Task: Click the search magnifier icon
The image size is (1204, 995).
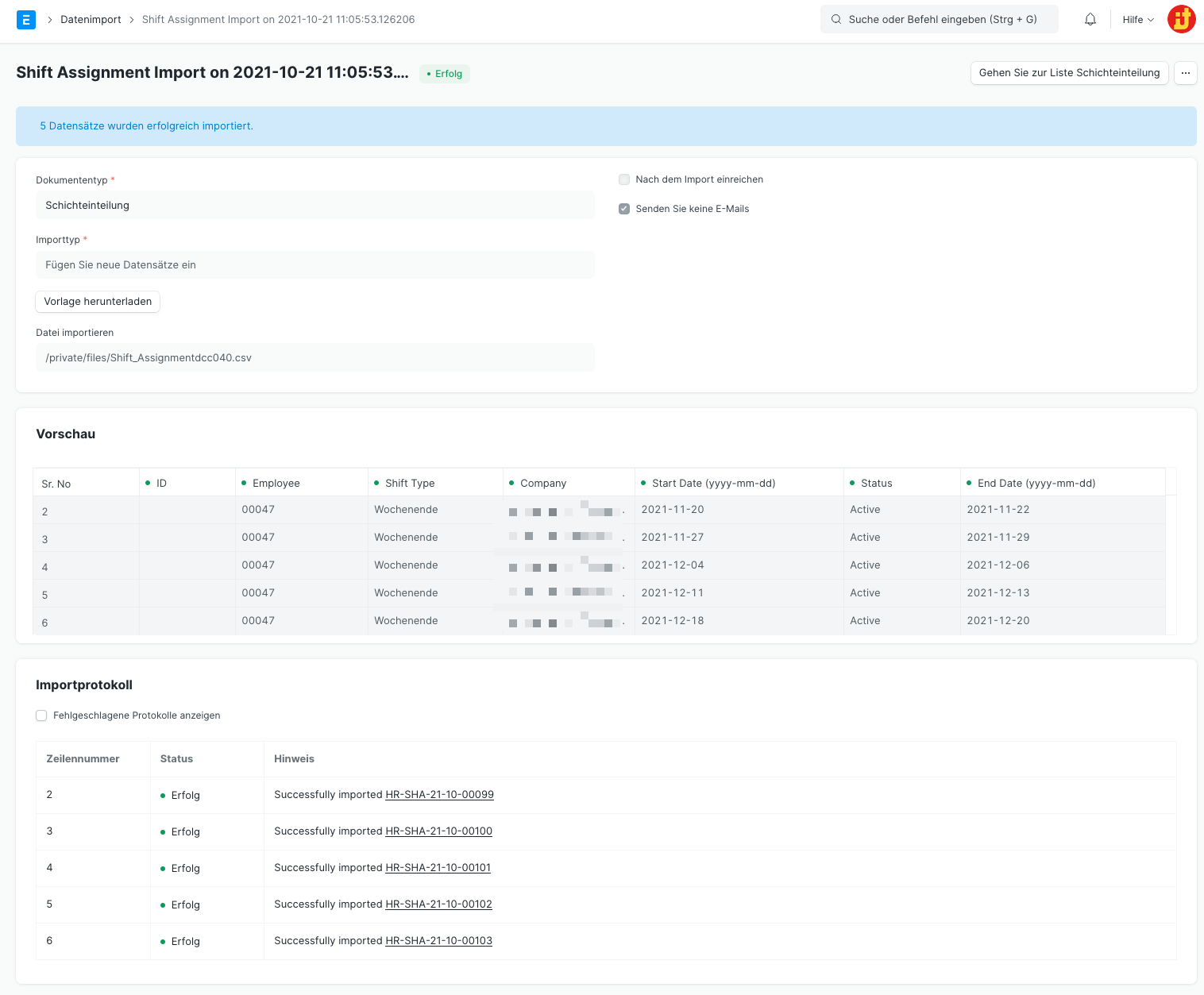Action: pos(836,20)
